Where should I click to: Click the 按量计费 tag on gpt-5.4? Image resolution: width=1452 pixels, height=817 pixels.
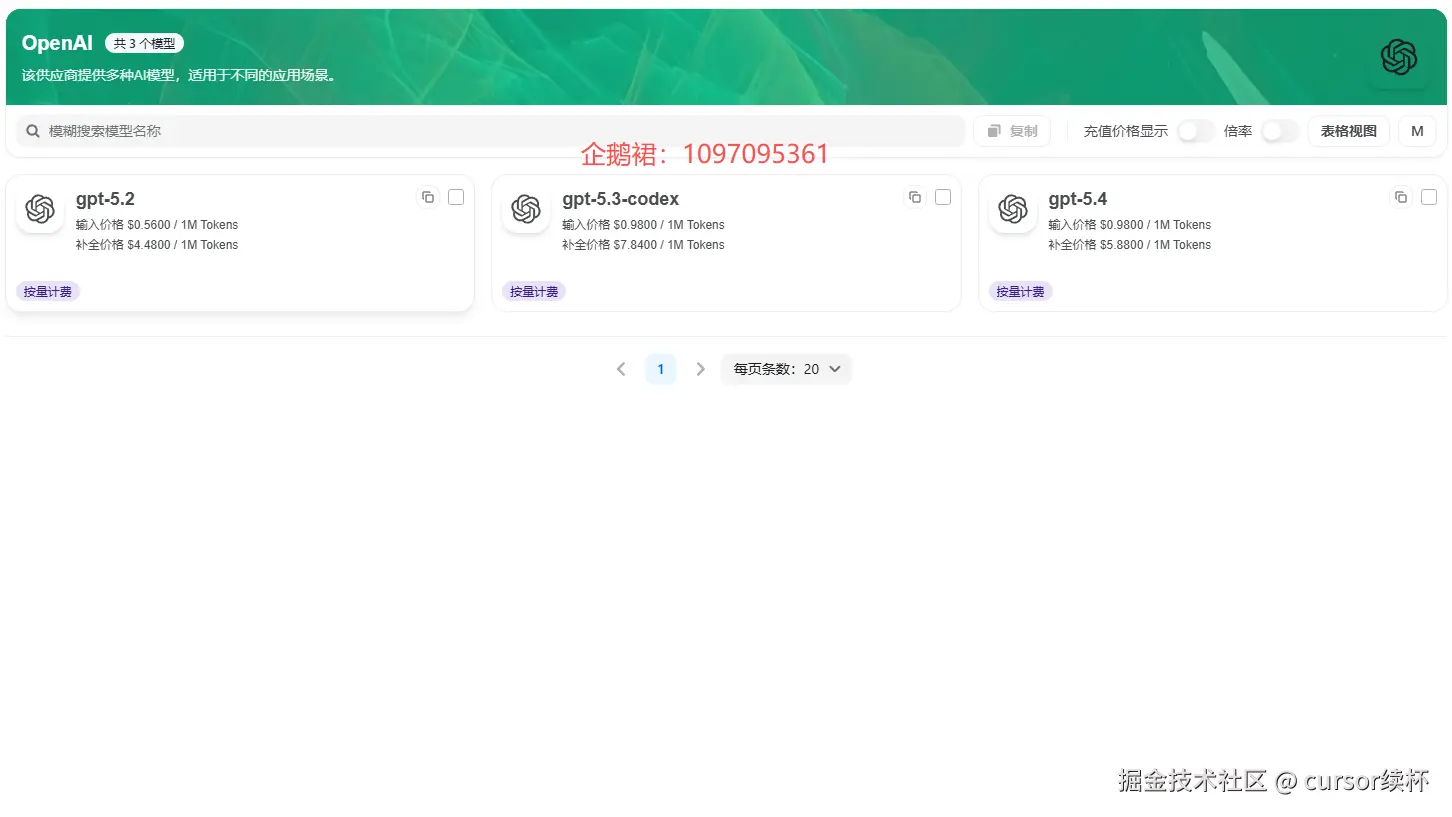pyautogui.click(x=1020, y=291)
